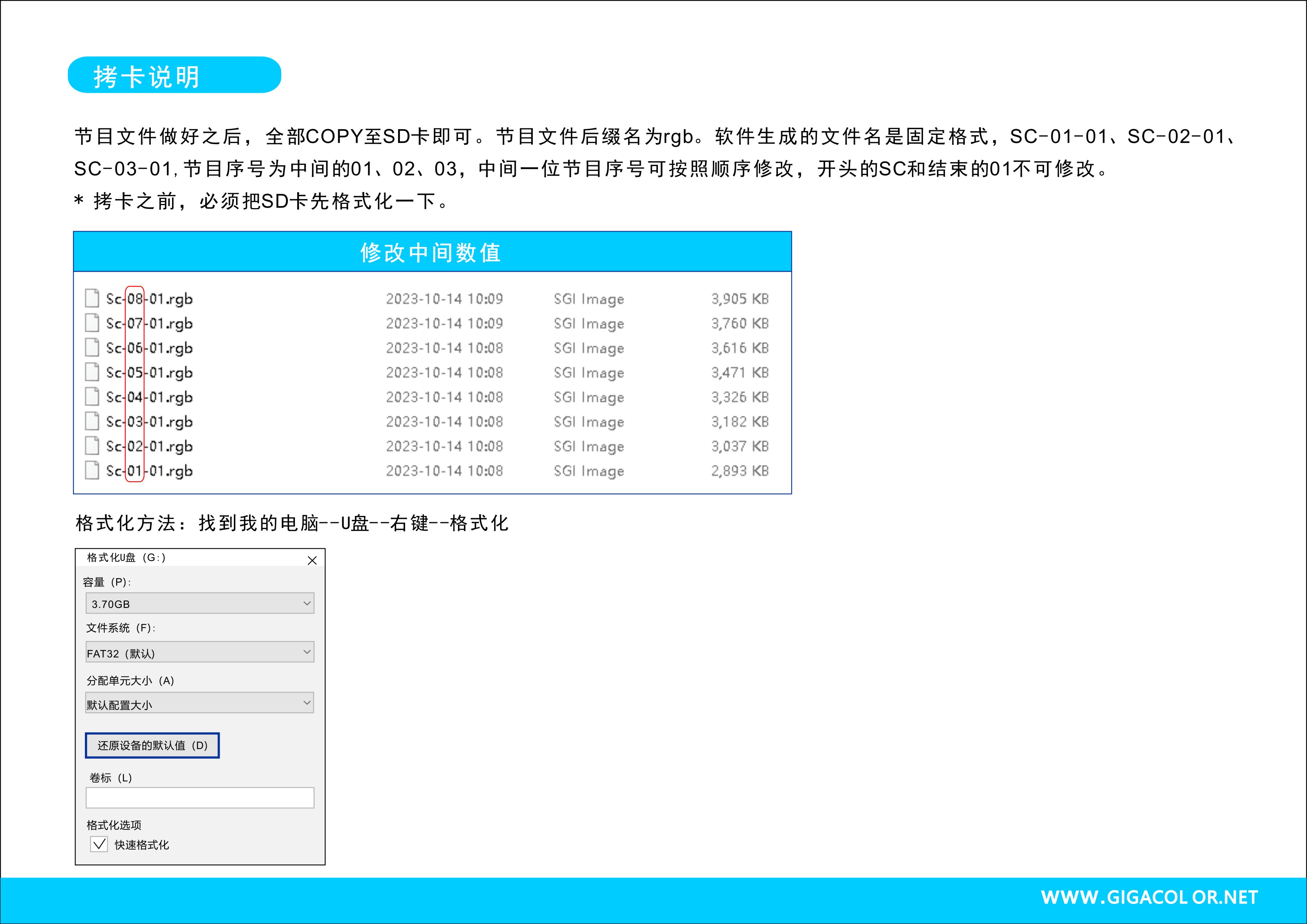The width and height of the screenshot is (1307, 924).
Task: Click the file icon of Sc-02-01.rgb
Action: point(92,446)
